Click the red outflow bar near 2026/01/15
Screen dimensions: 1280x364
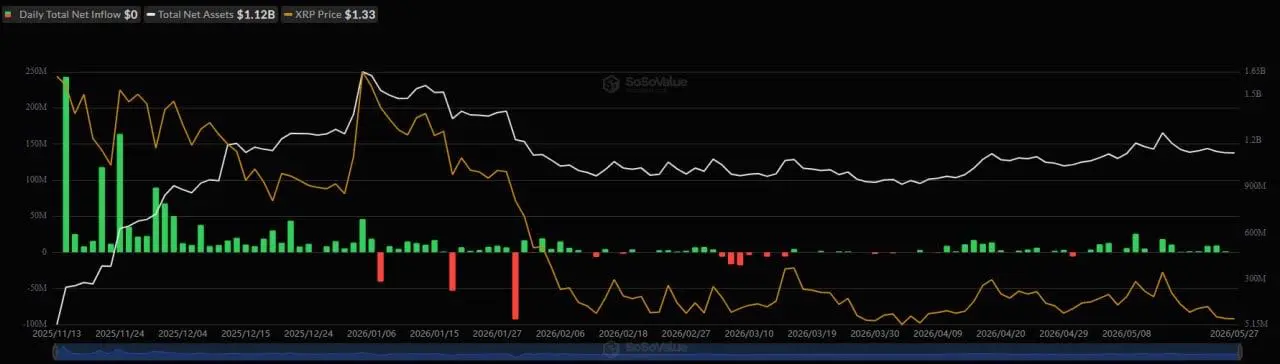(453, 271)
